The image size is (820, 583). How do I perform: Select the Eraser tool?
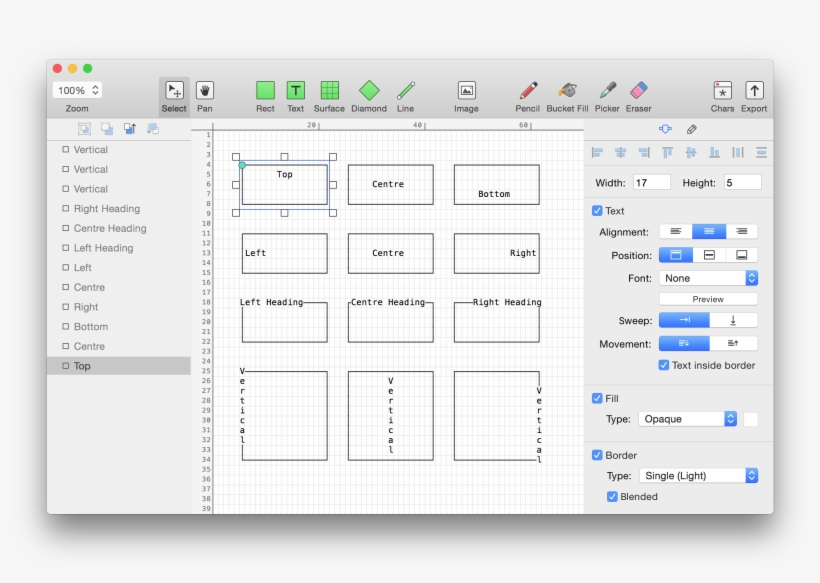pyautogui.click(x=637, y=90)
